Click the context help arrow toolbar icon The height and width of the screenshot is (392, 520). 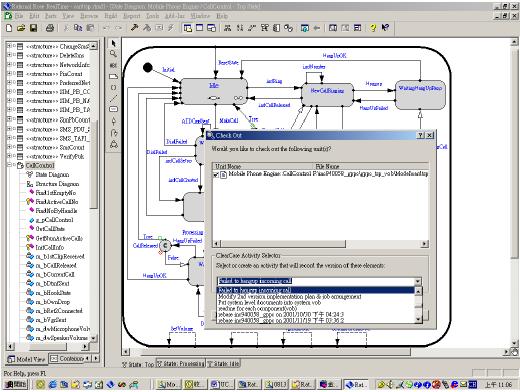(385, 28)
